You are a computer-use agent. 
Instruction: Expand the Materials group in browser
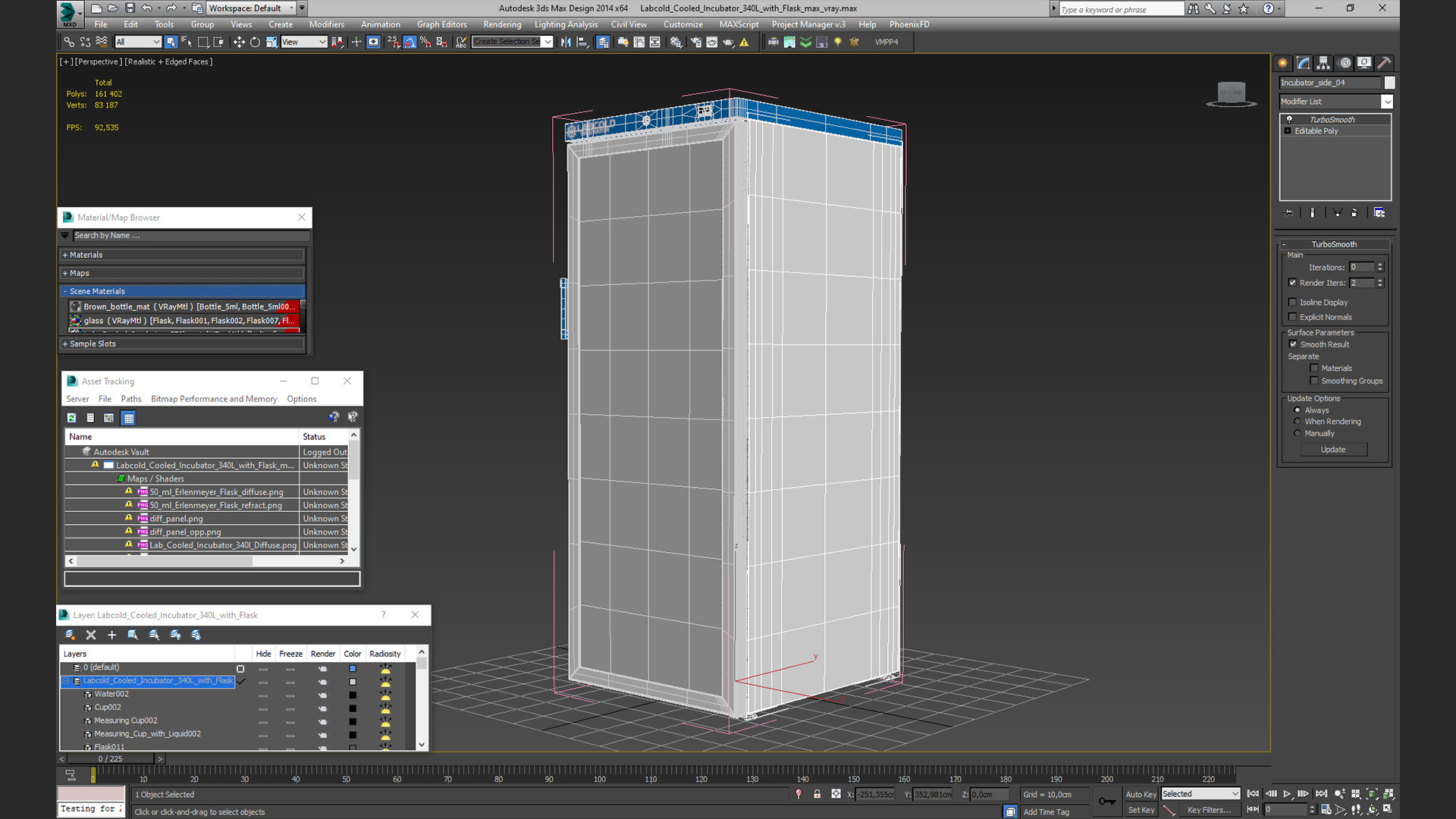click(x=182, y=256)
